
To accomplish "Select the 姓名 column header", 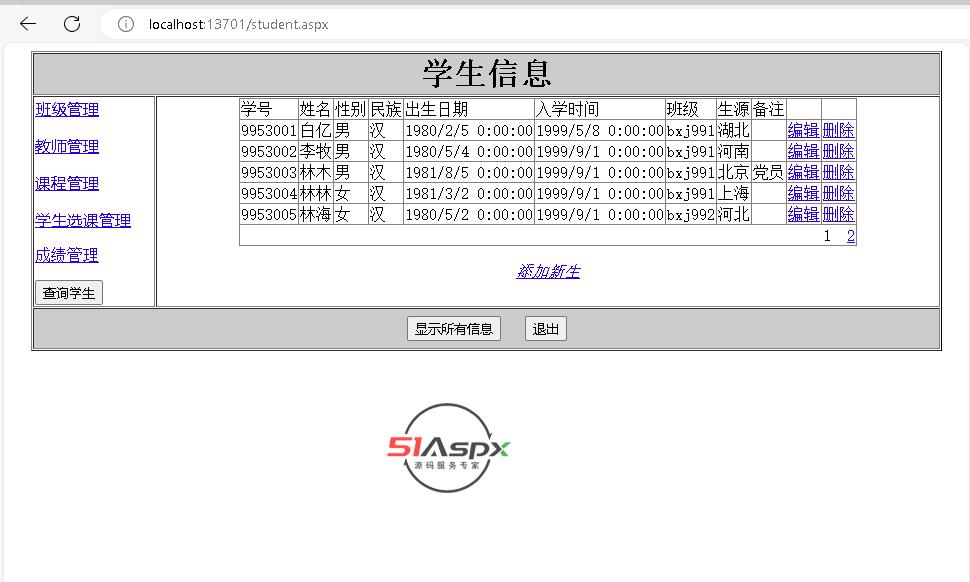I will pyautogui.click(x=315, y=109).
